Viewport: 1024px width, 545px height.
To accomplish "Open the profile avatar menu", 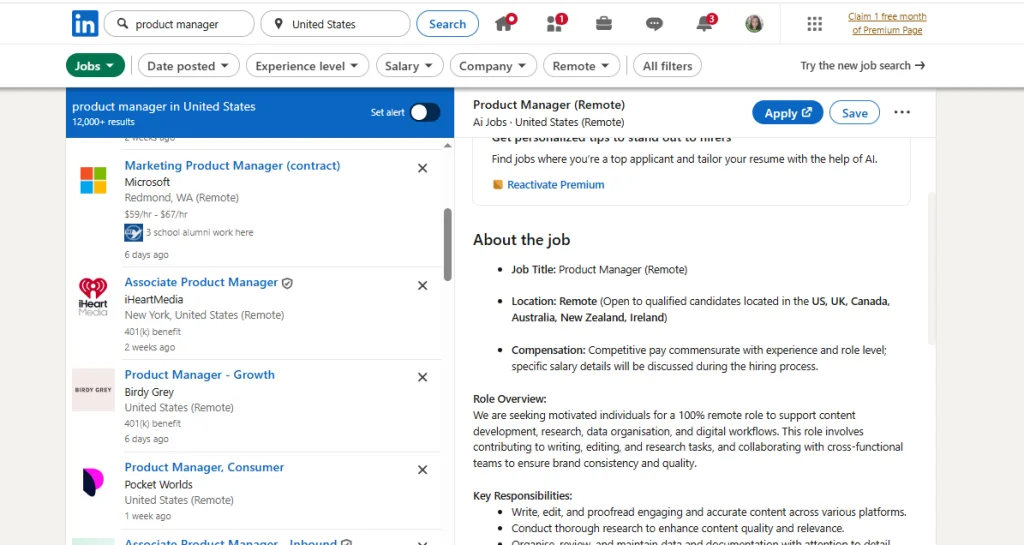I will point(754,24).
